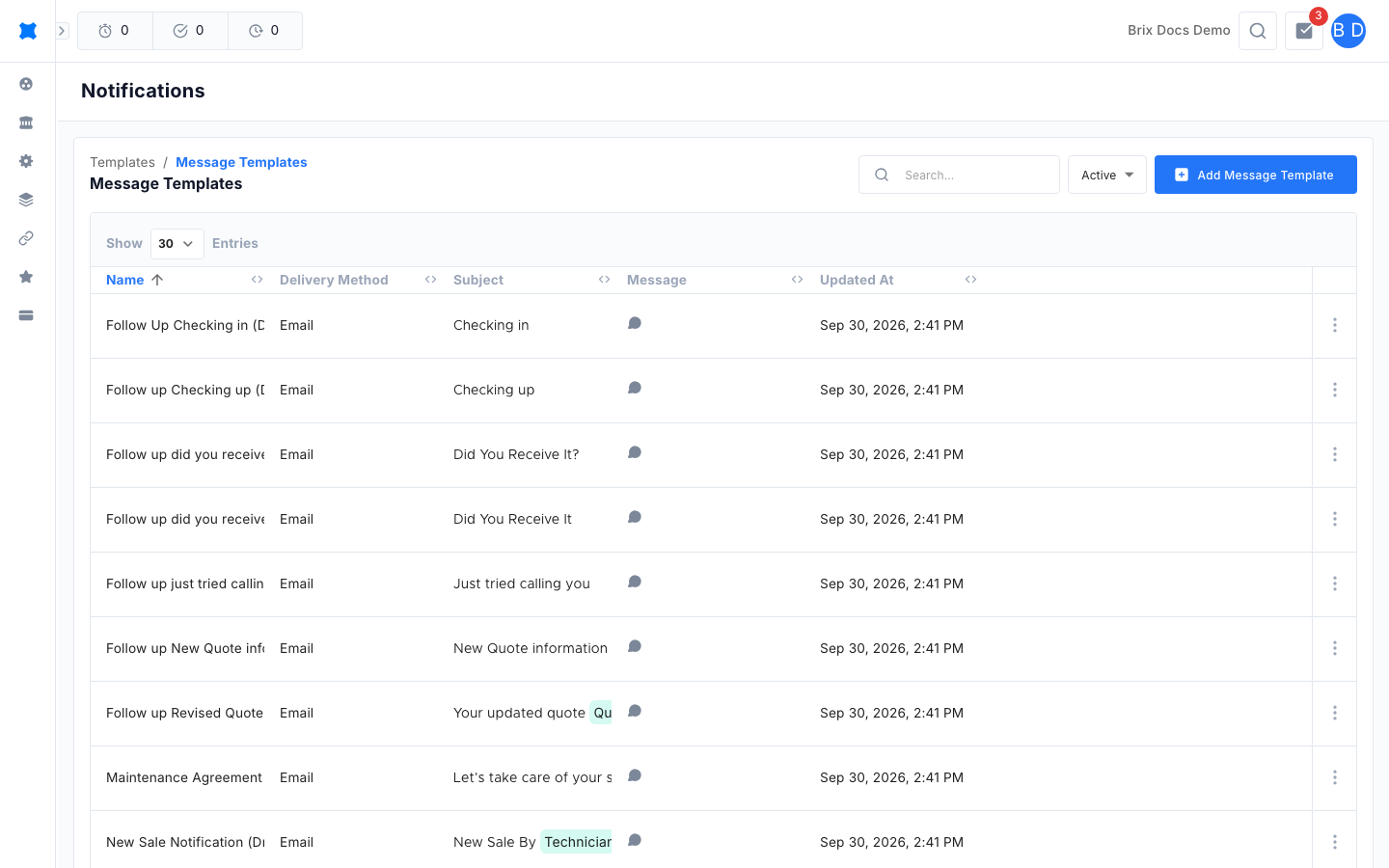Open row actions for New Sale Notification

1335,842
